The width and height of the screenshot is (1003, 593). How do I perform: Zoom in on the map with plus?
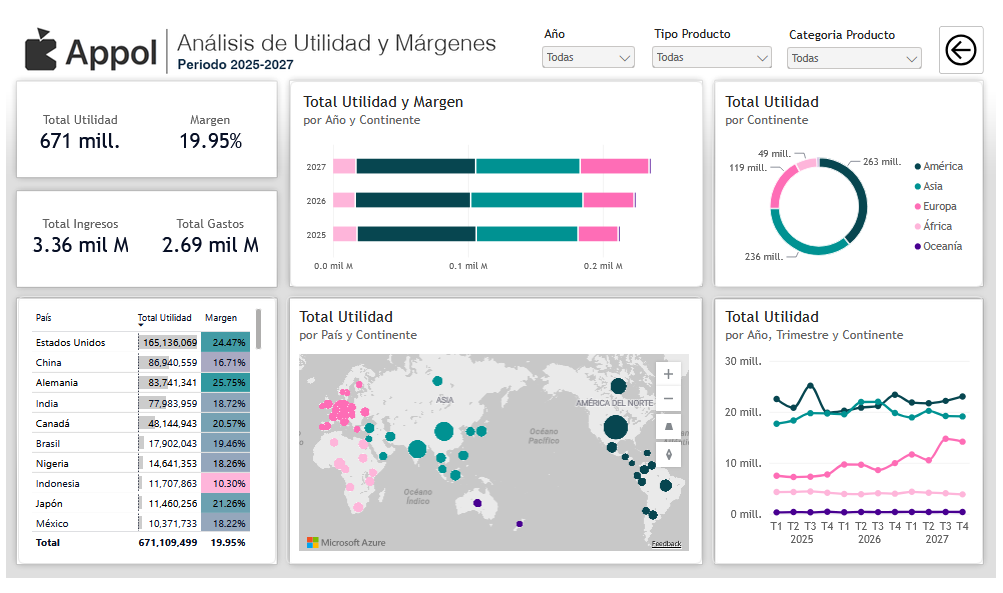tap(668, 374)
